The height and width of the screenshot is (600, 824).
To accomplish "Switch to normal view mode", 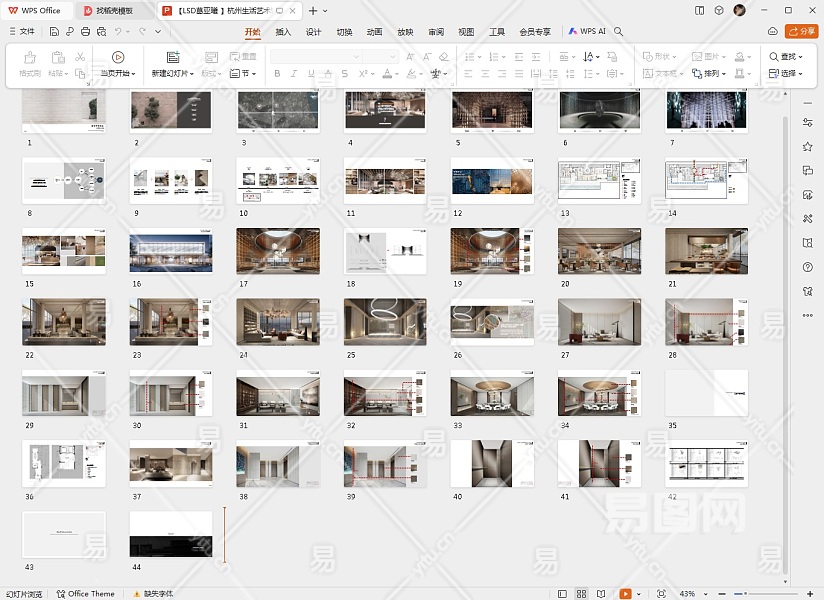I will 563,594.
